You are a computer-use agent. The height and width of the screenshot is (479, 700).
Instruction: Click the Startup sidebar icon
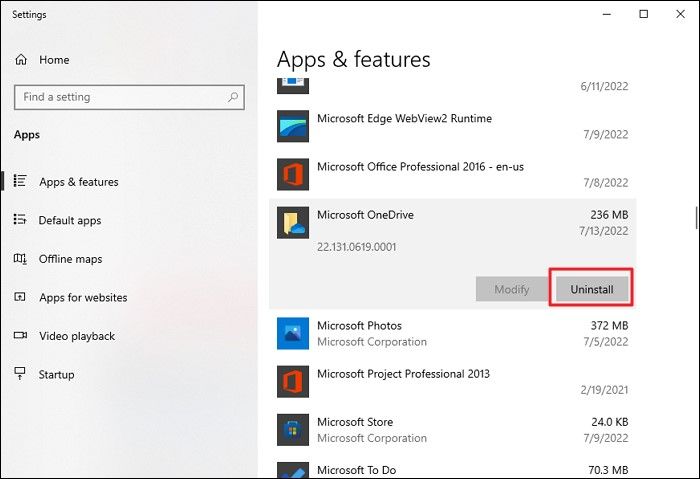coord(20,374)
